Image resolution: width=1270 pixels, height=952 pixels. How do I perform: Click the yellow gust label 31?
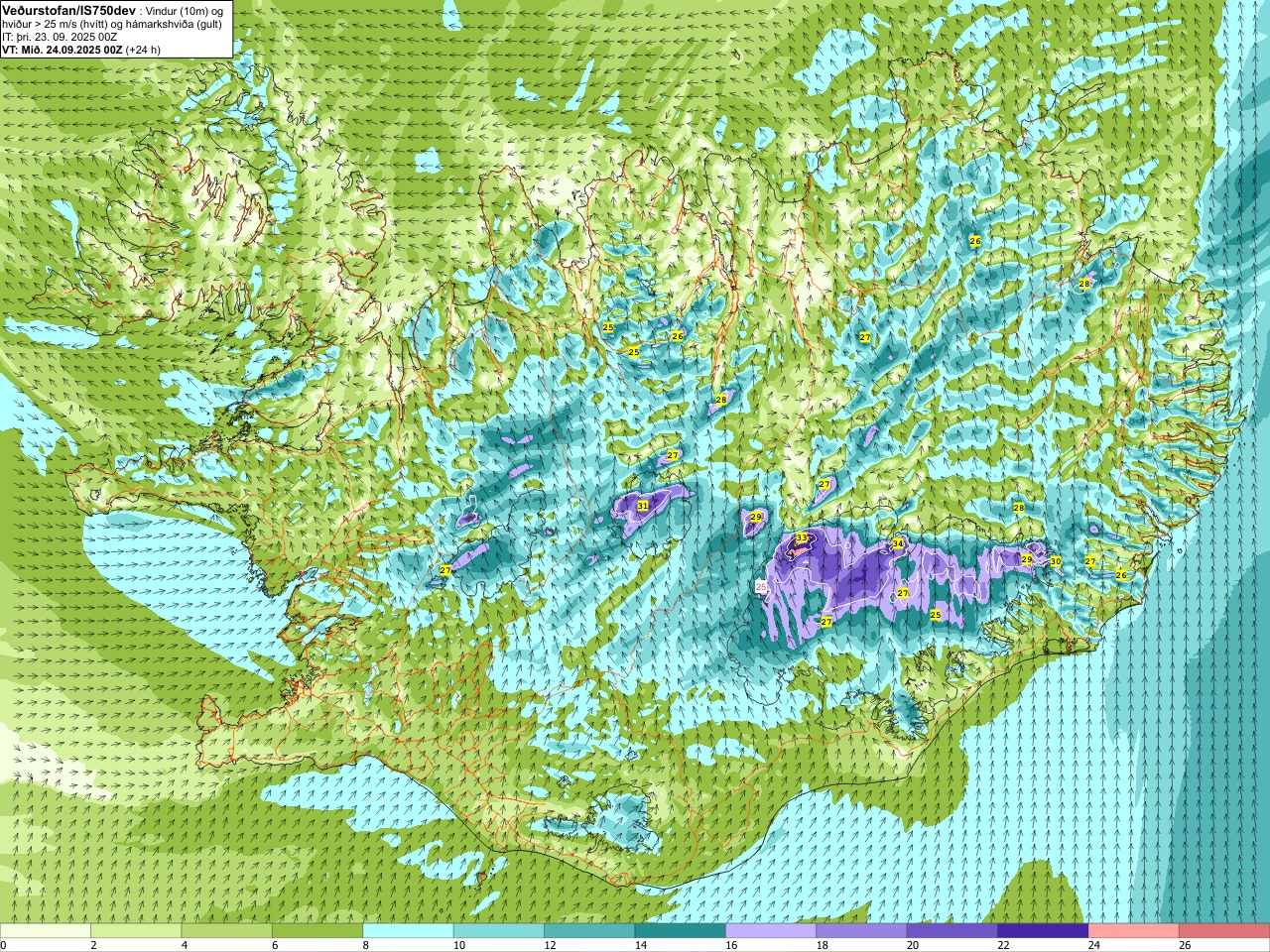643,506
